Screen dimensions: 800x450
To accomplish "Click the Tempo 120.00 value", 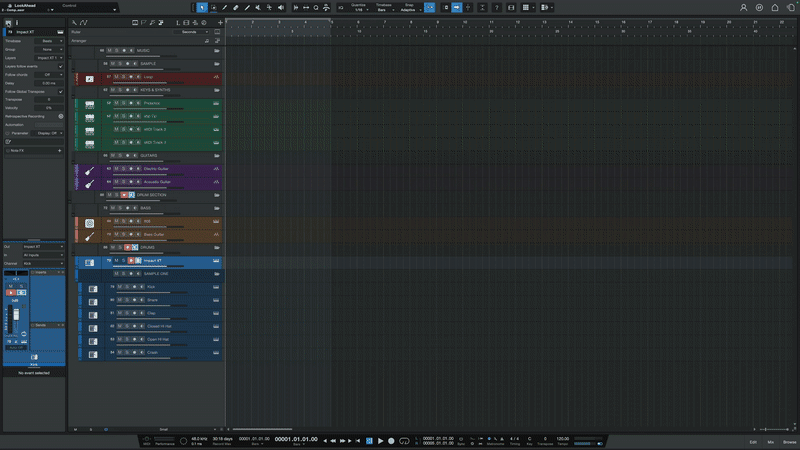I will [x=563, y=439].
